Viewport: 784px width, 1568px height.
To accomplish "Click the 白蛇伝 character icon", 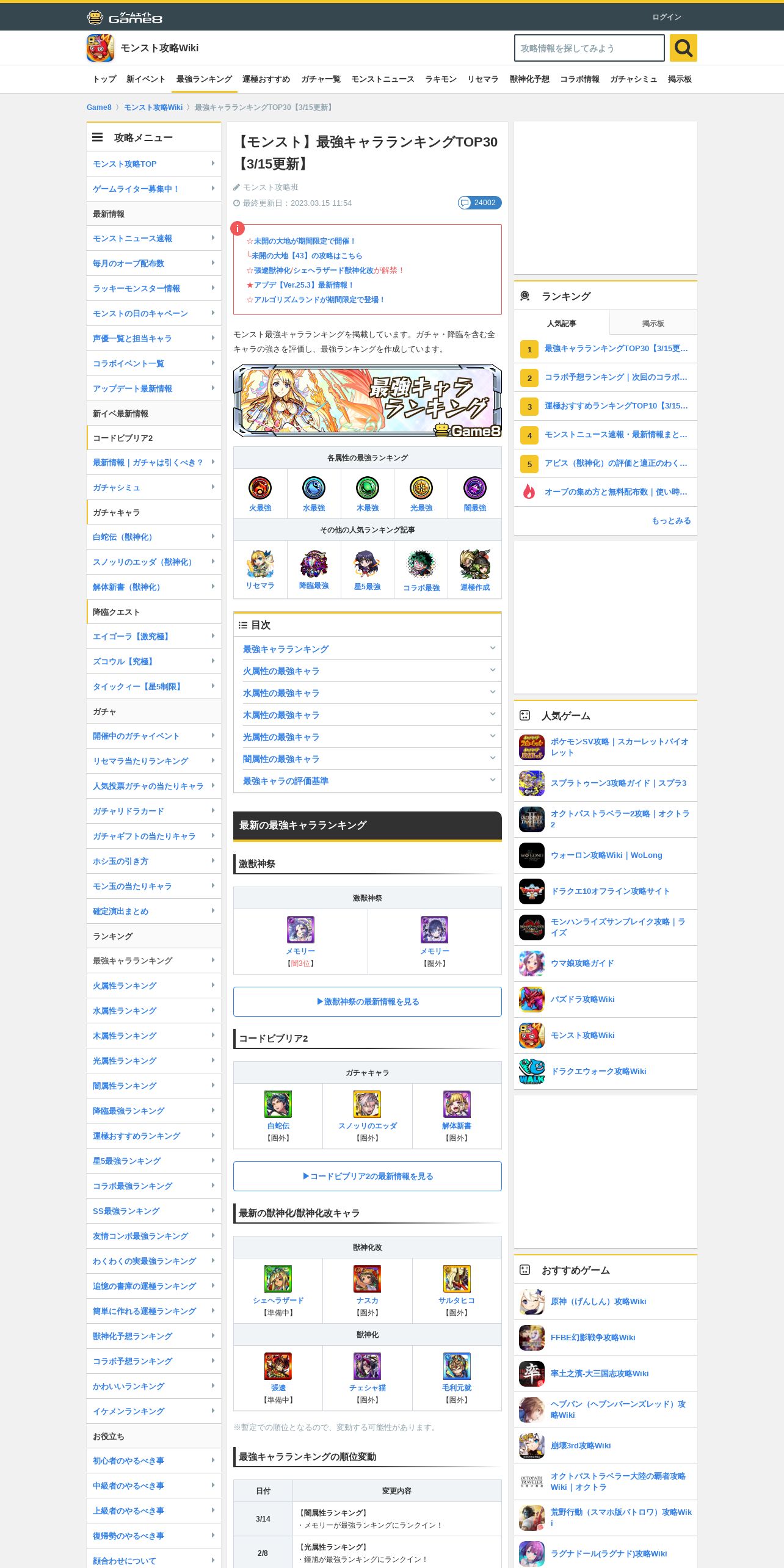I will pyautogui.click(x=278, y=1104).
